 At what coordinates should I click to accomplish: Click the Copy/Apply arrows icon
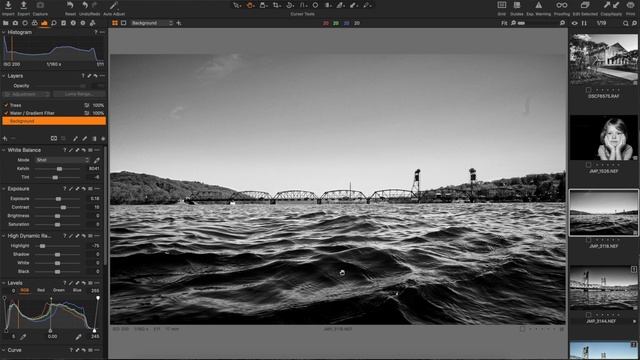(611, 5)
